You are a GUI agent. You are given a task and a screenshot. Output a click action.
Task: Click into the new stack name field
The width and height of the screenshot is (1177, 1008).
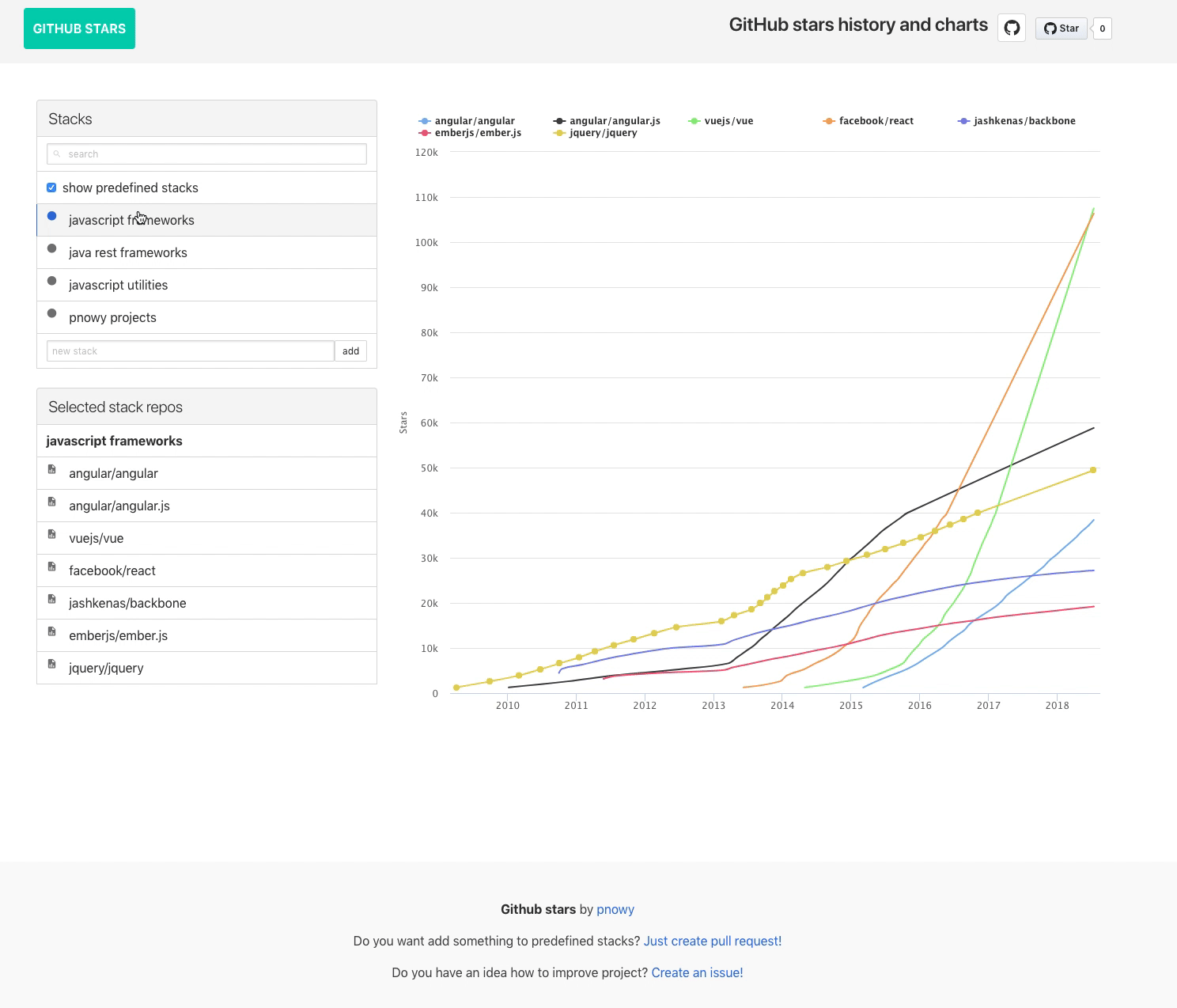(x=191, y=351)
